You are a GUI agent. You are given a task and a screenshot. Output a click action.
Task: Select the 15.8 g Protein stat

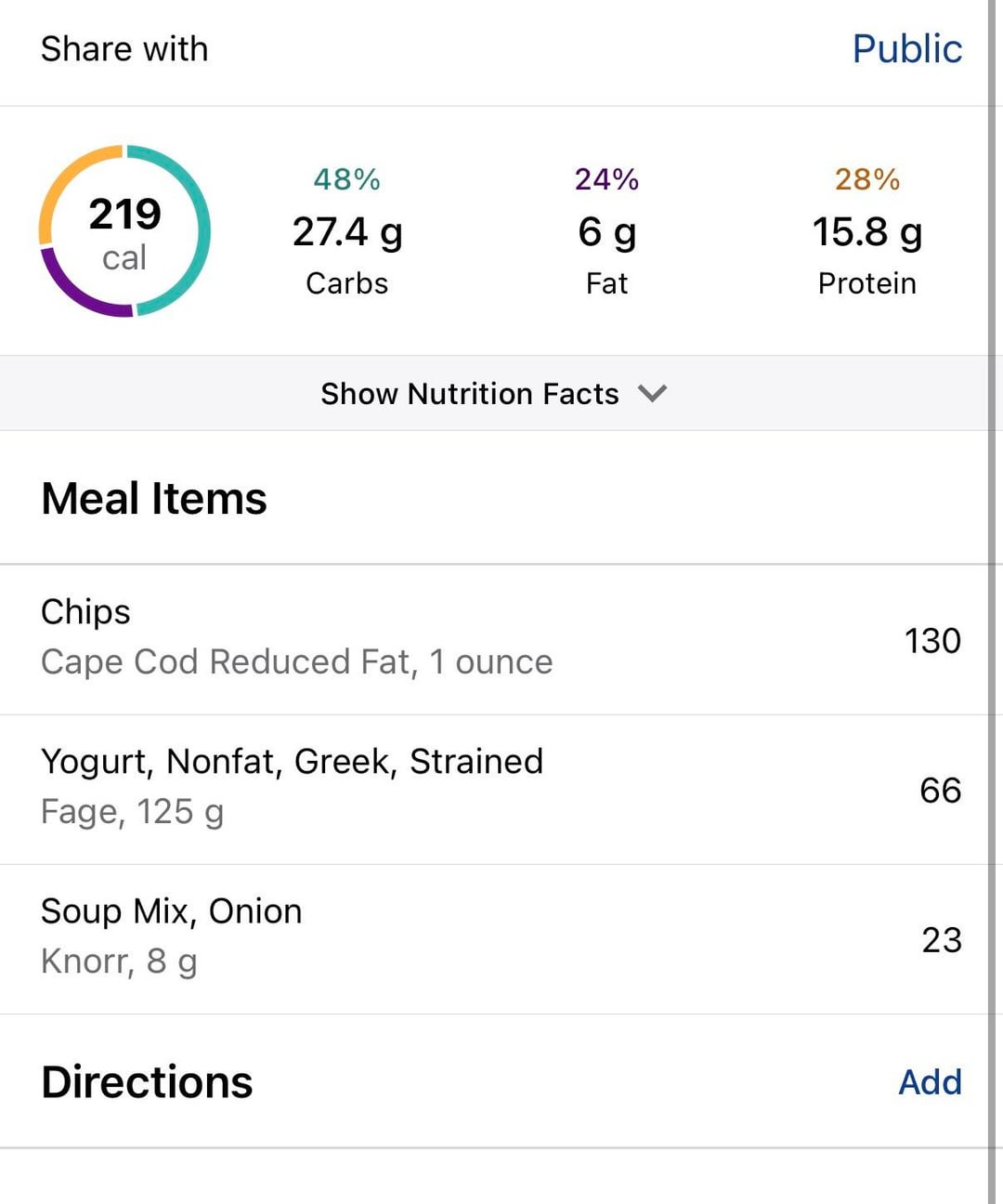point(866,231)
